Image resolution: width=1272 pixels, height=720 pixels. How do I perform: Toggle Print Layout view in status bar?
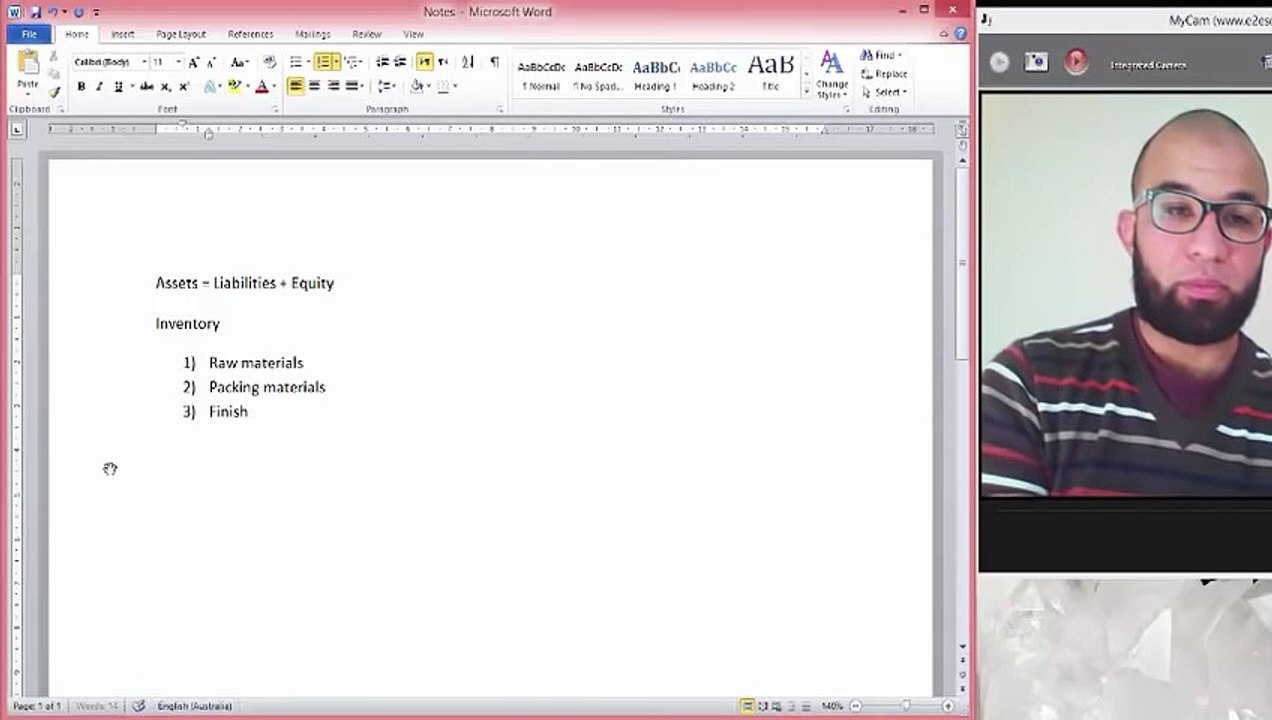point(747,706)
